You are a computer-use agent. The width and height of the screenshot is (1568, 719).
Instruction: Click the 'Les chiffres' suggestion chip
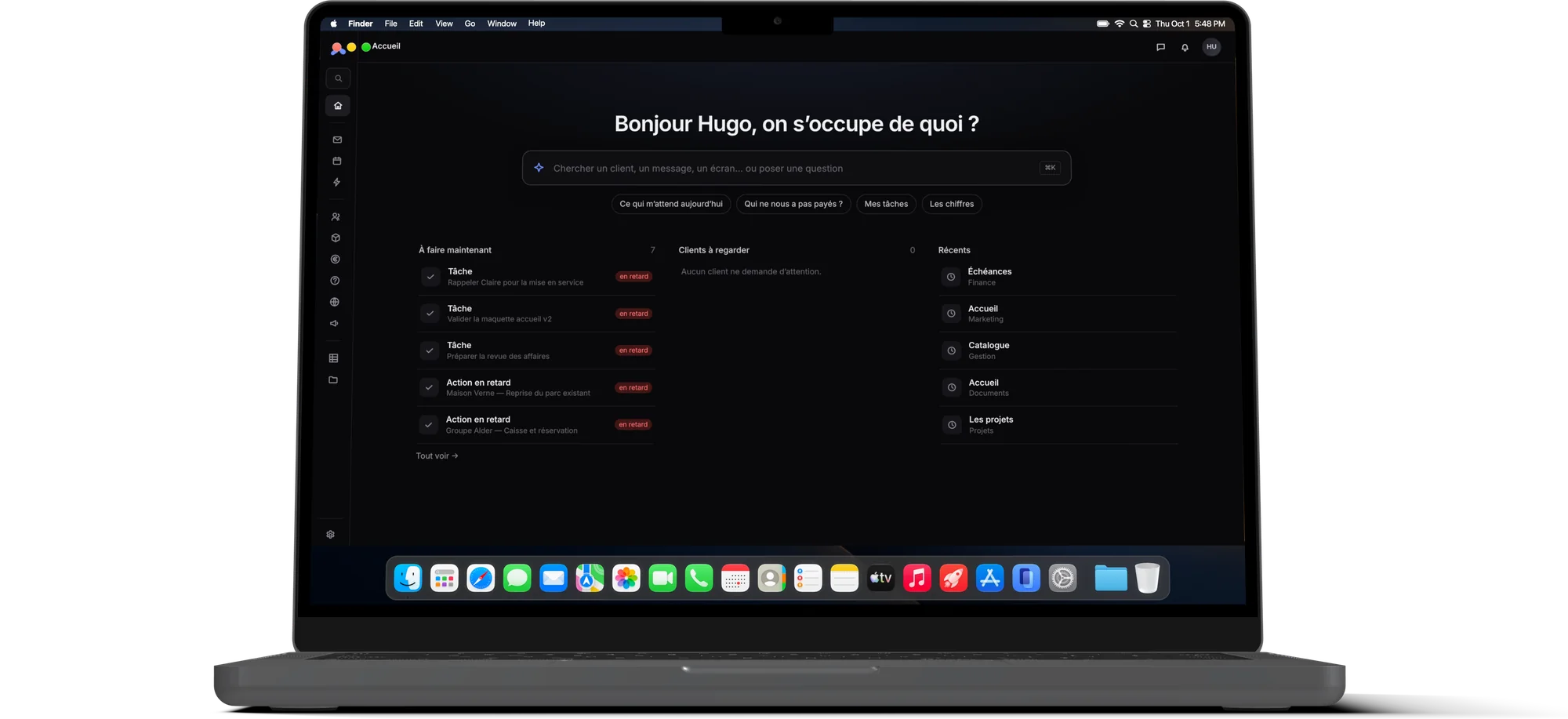tap(952, 204)
